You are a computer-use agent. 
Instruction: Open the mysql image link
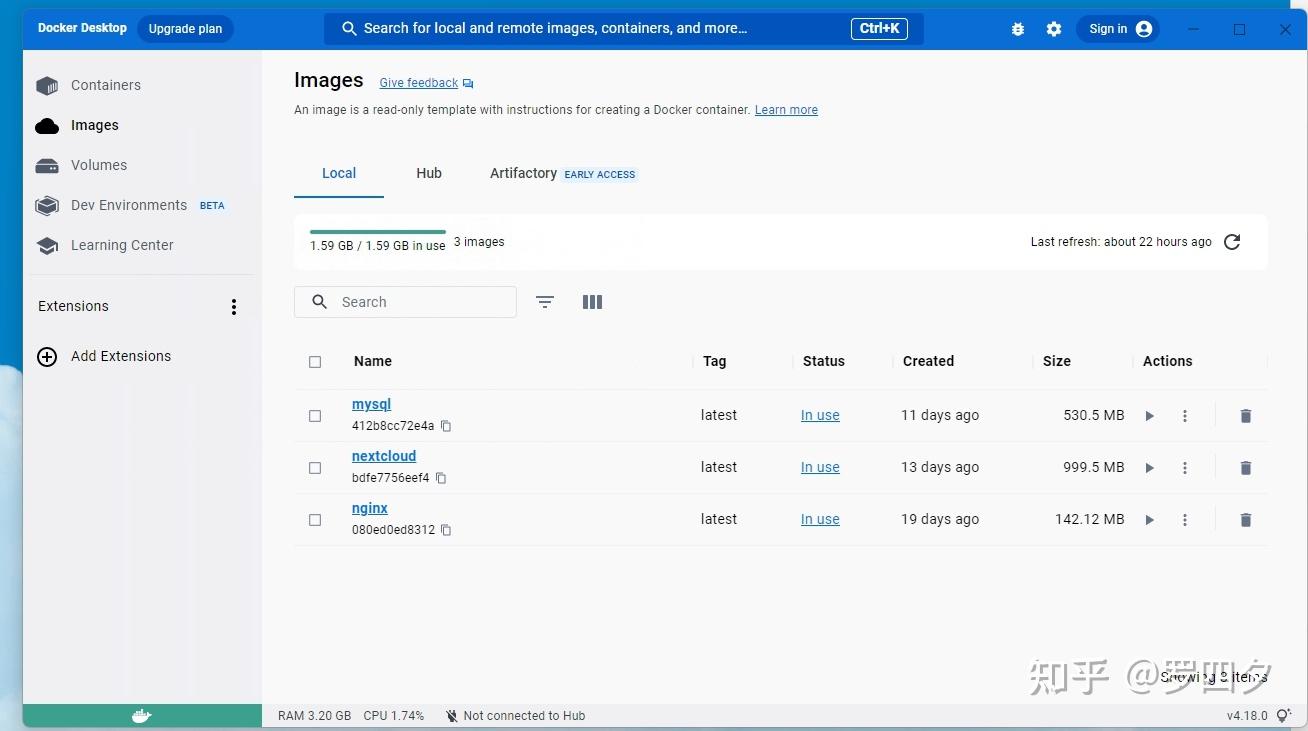tap(371, 405)
